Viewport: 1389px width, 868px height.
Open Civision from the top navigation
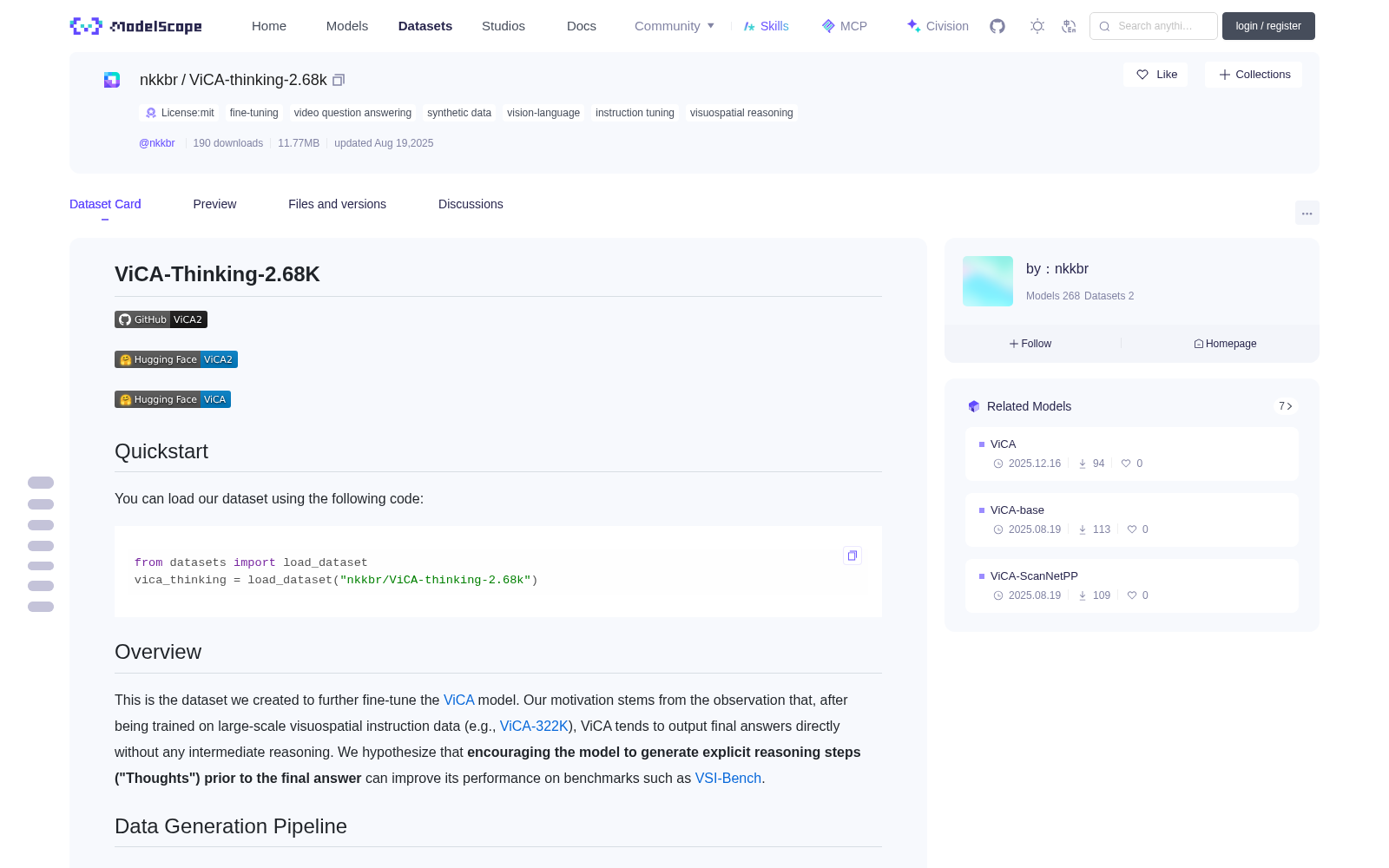click(x=938, y=26)
